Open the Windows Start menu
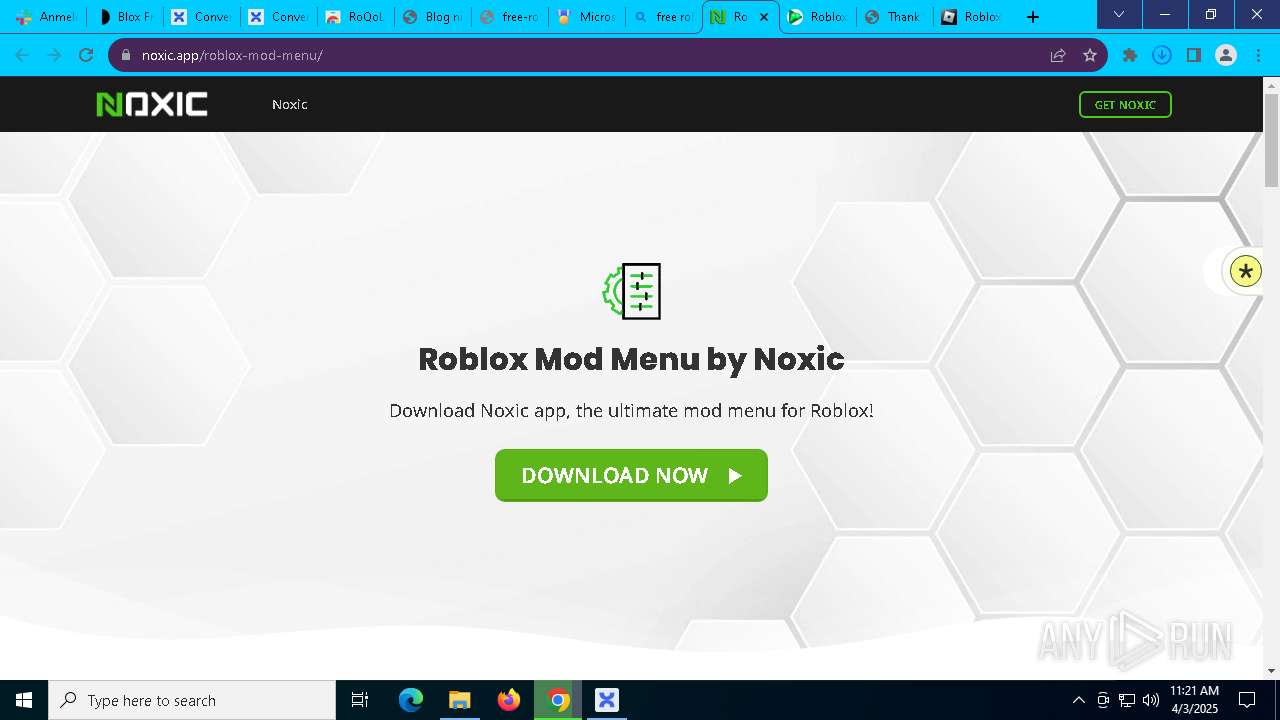This screenshot has height=720, width=1280. 24,700
